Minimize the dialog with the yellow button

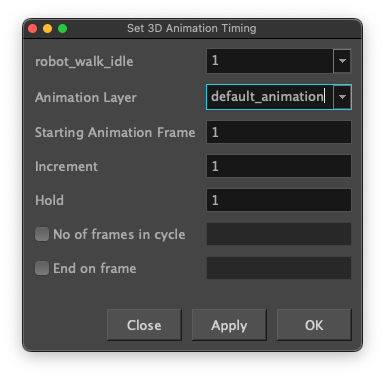coord(47,29)
